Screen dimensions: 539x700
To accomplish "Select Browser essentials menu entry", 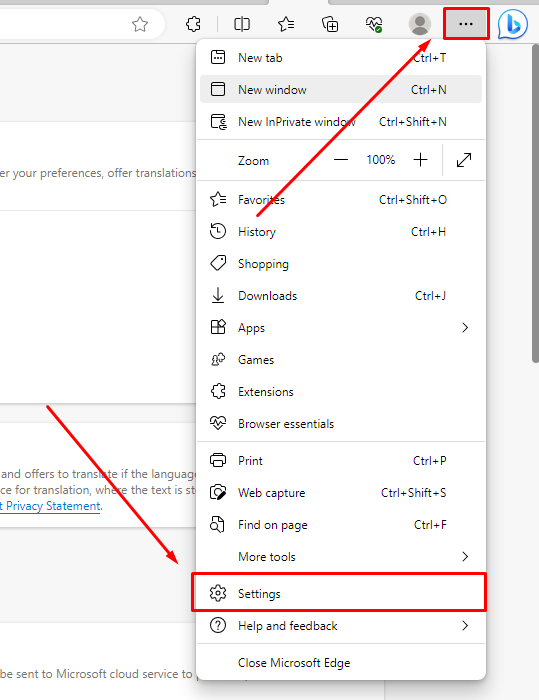I will point(341,424).
